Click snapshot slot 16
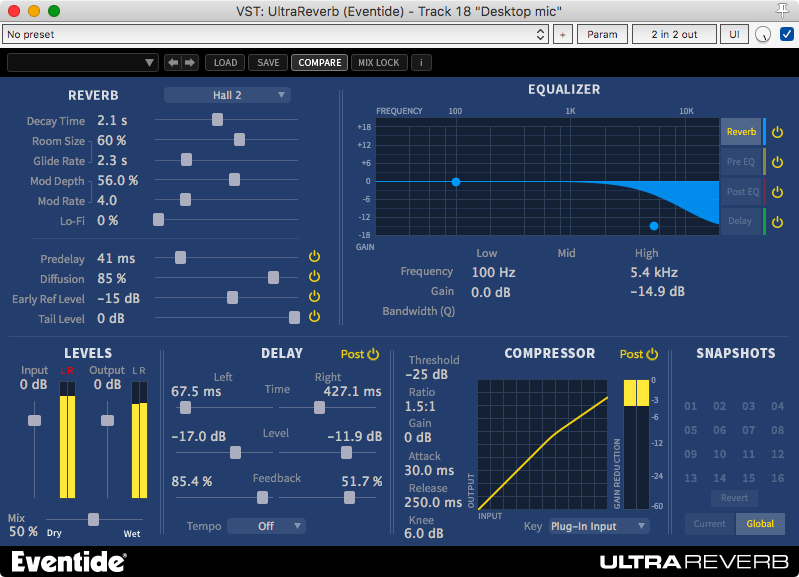Viewport: 799px width, 577px height. [x=778, y=478]
